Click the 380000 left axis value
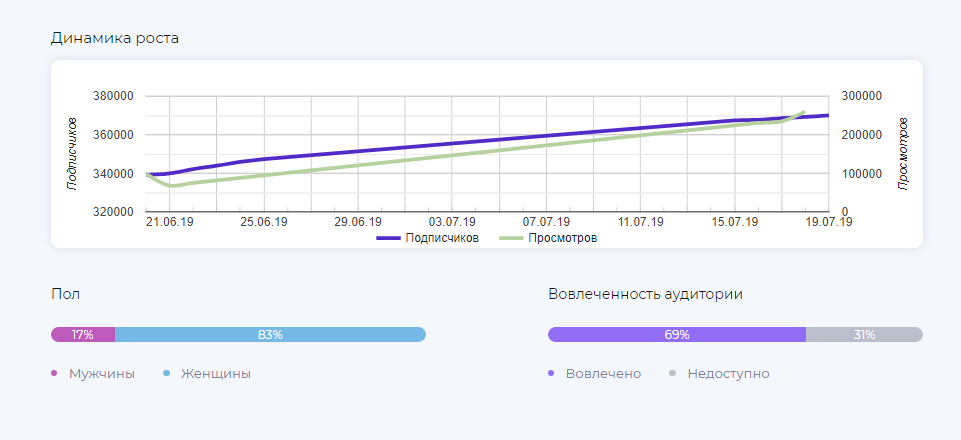Screen dimensions: 961x440 click(x=113, y=96)
